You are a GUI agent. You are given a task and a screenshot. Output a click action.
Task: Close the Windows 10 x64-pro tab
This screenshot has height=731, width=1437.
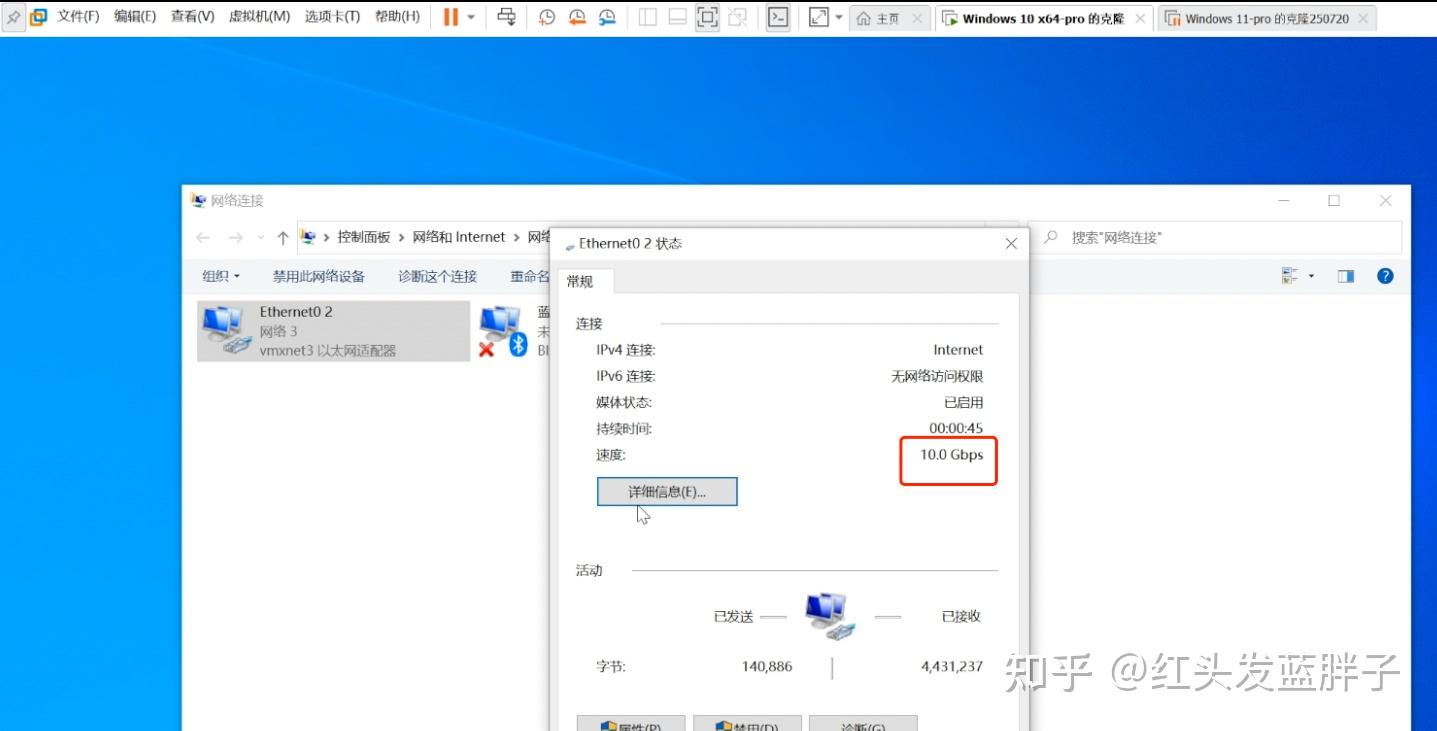tap(1140, 19)
